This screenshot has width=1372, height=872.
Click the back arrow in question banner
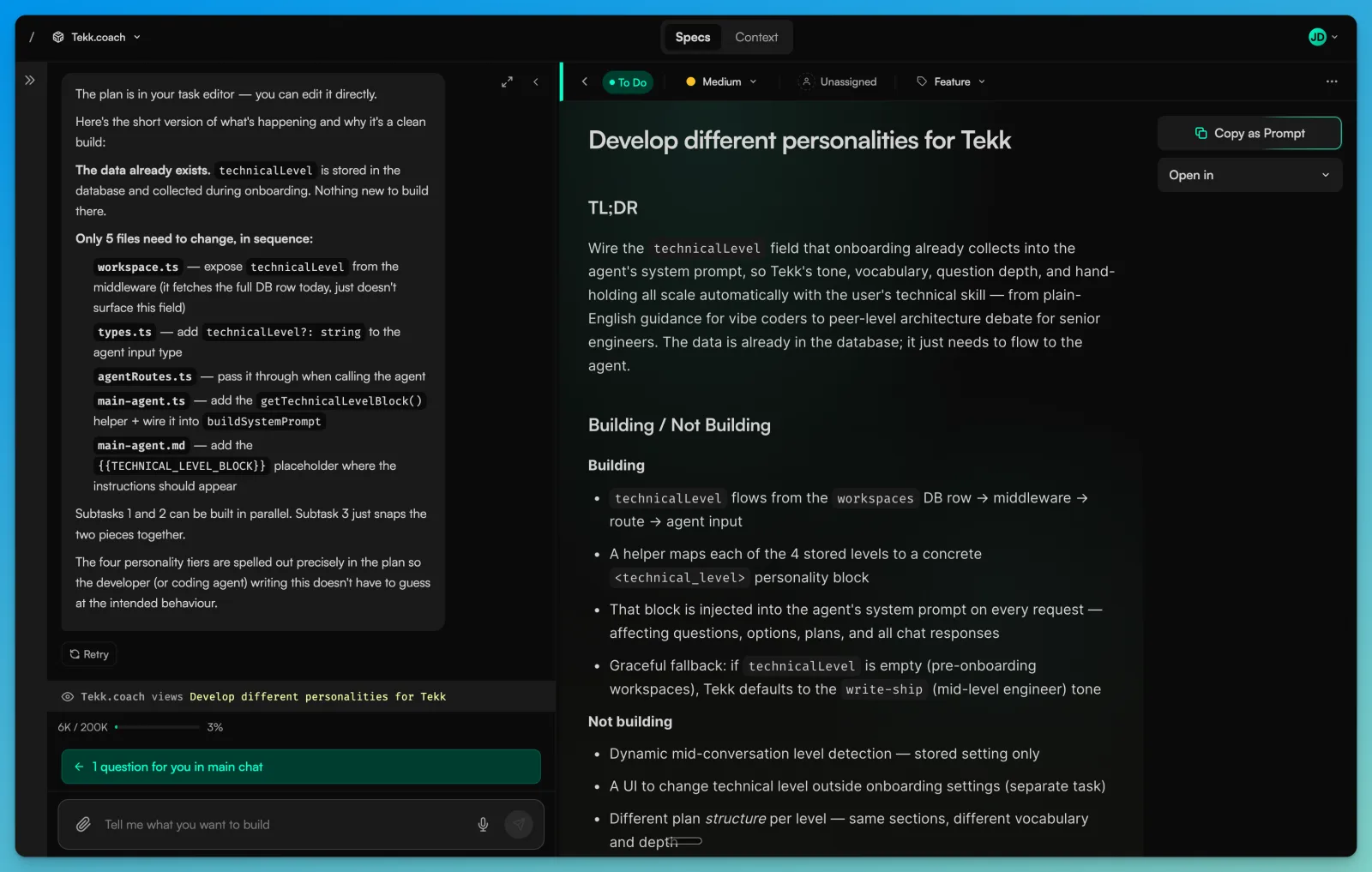(x=79, y=767)
